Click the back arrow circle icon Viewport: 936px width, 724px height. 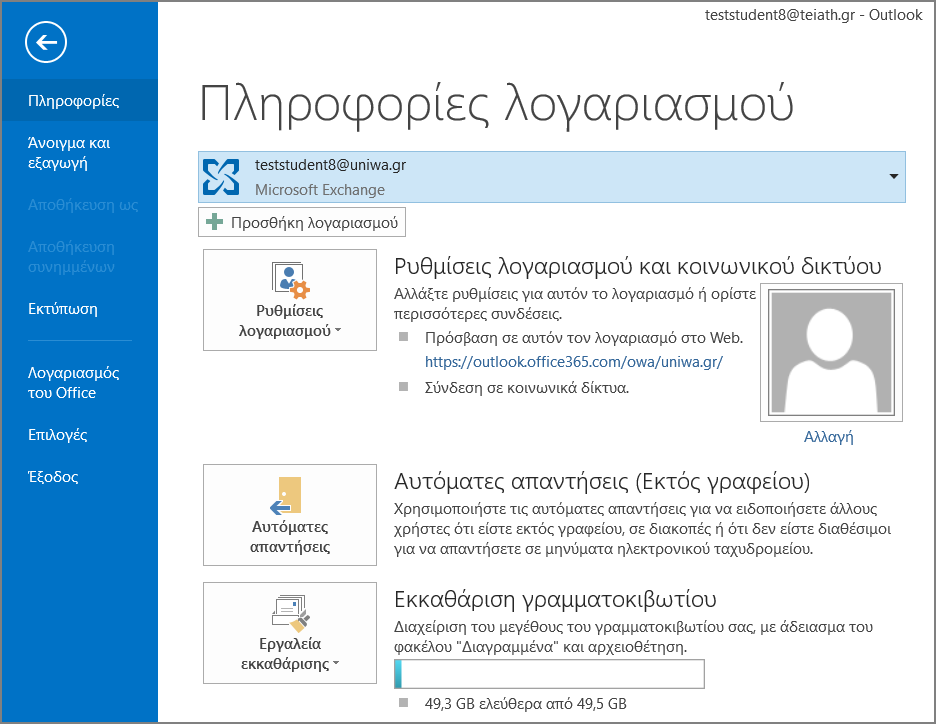[x=46, y=42]
